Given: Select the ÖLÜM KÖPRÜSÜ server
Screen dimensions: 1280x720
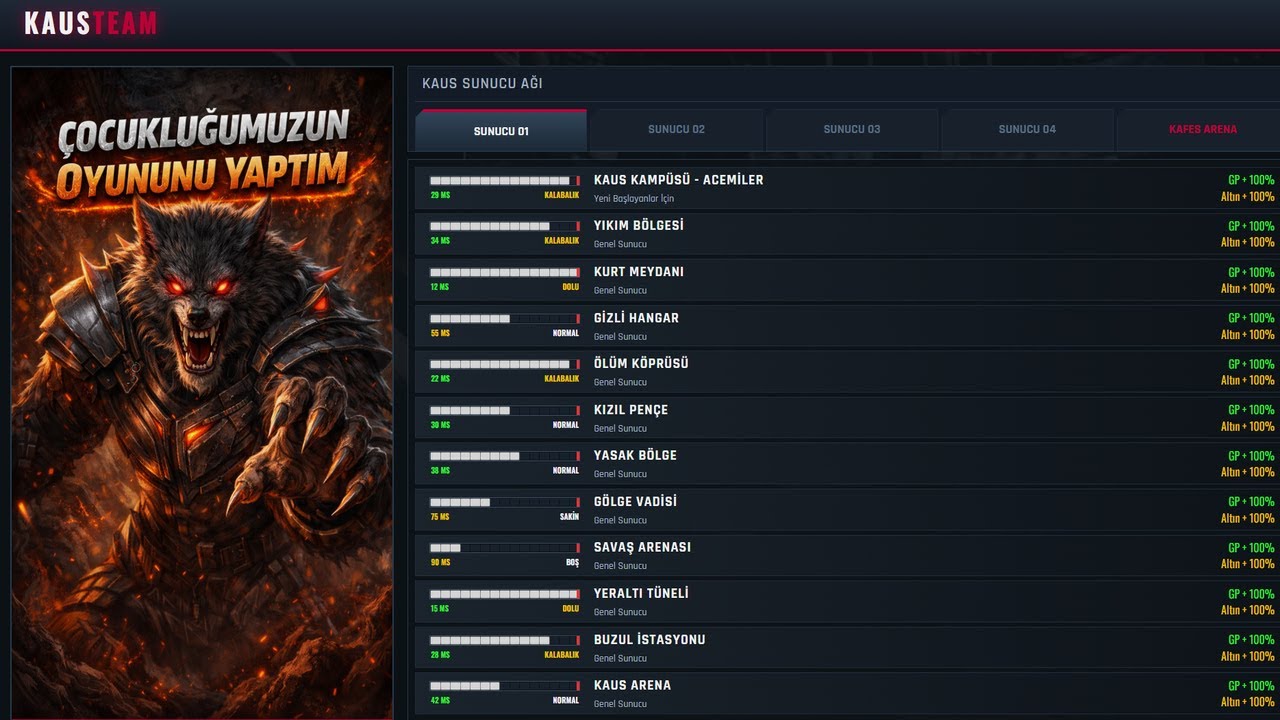Looking at the screenshot, I should click(847, 372).
